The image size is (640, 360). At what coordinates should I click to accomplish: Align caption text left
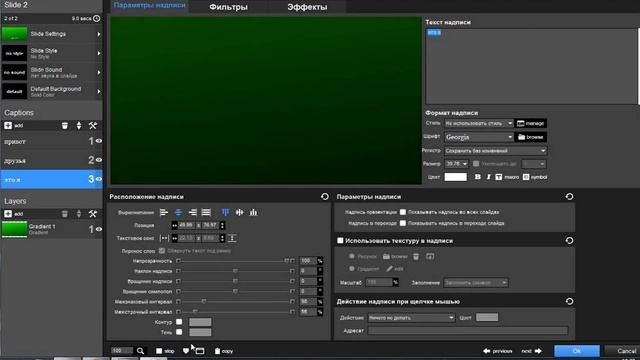164,212
